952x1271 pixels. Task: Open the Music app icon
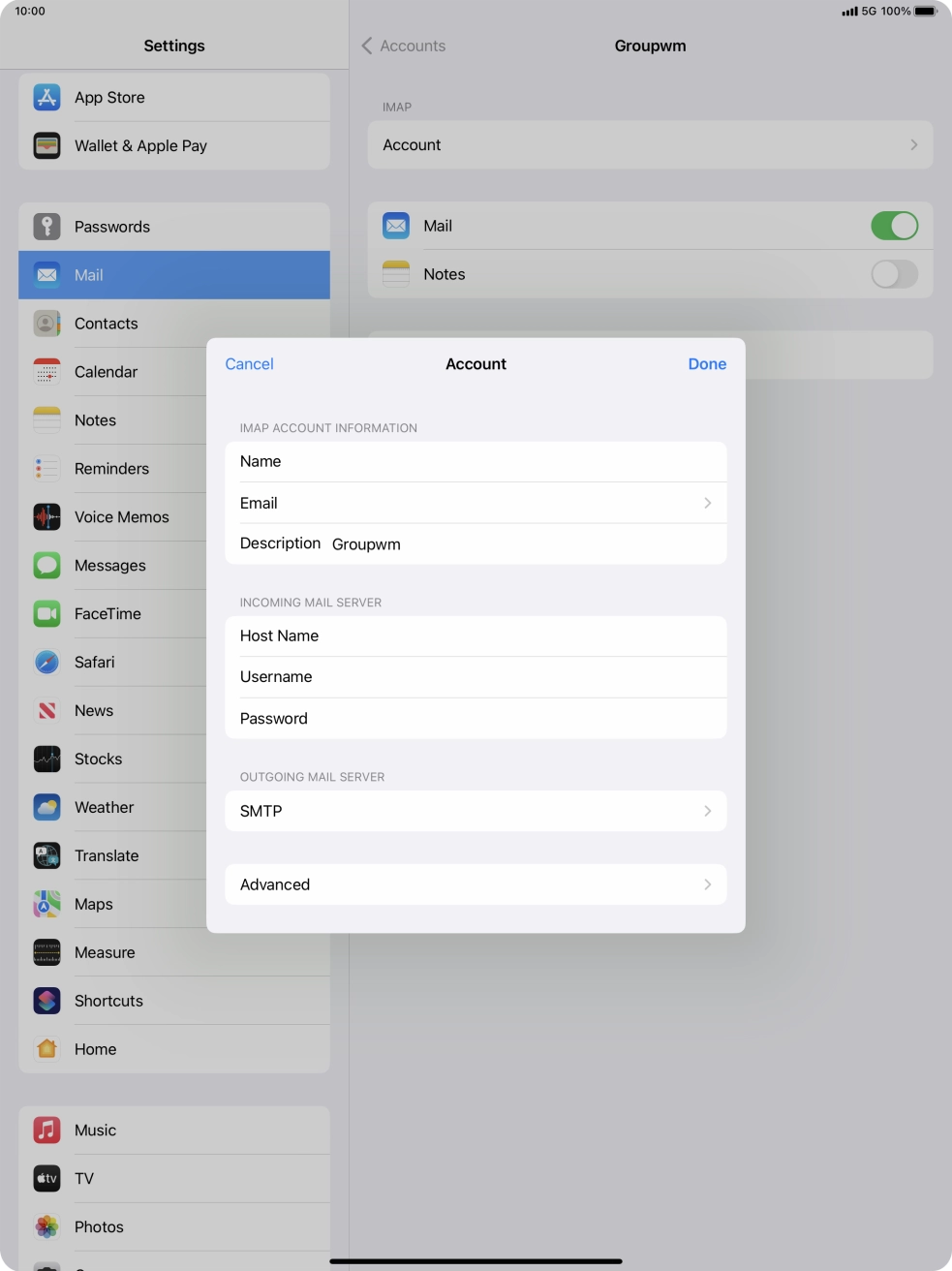click(46, 1130)
